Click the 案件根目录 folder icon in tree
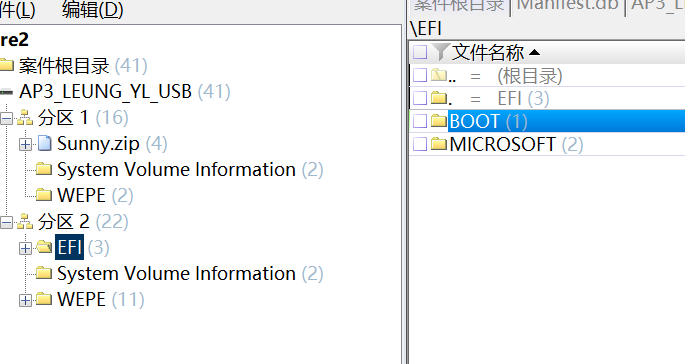The image size is (685, 364). (7, 66)
